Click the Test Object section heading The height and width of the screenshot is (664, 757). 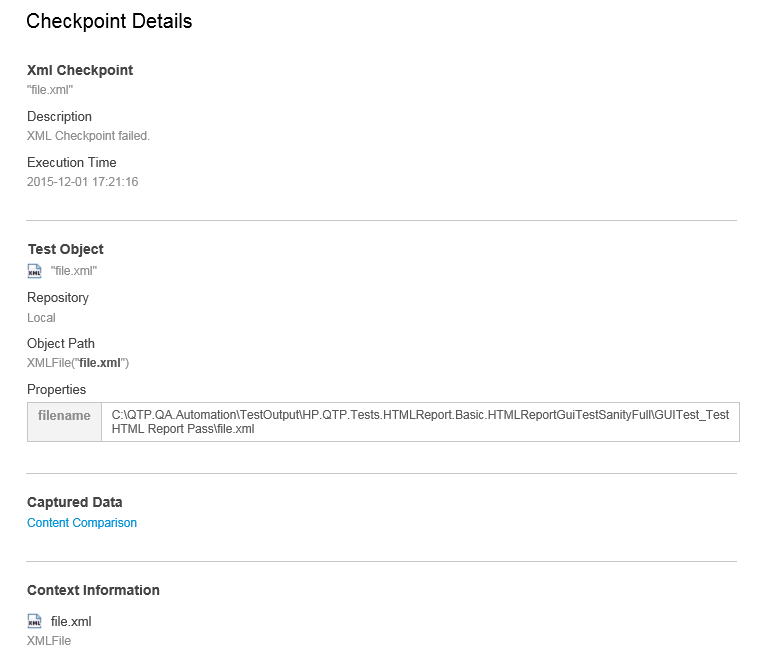coord(65,249)
